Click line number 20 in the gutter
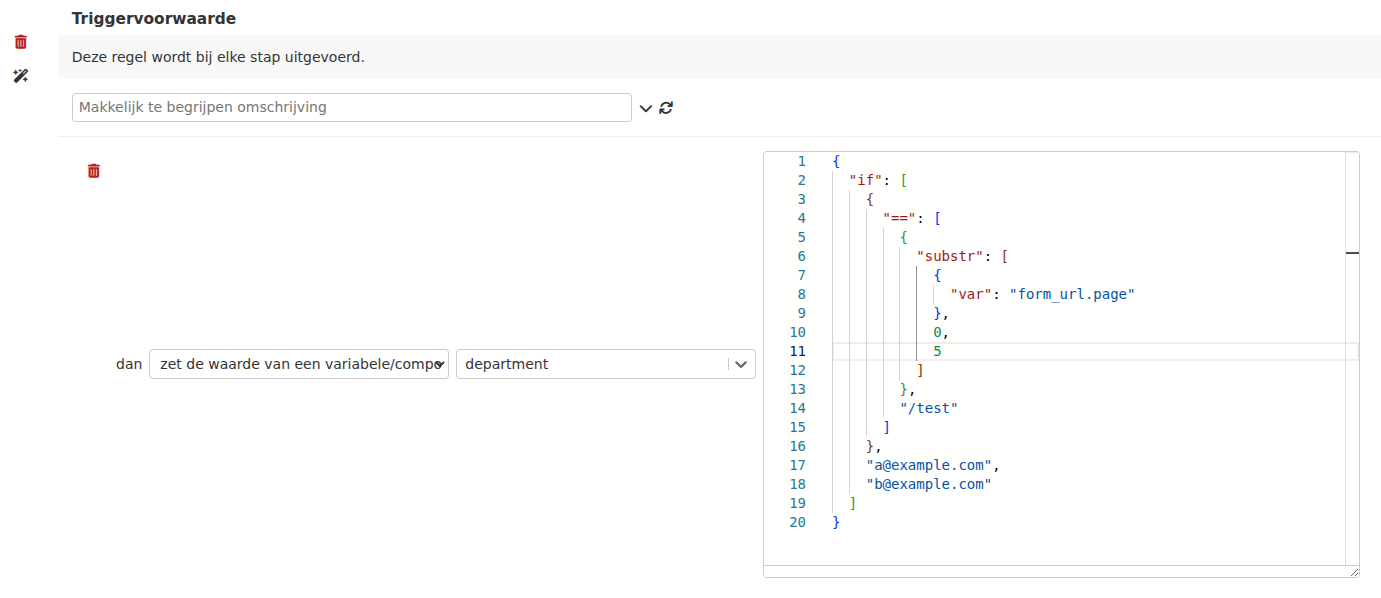This screenshot has width=1381, height=598. [797, 522]
